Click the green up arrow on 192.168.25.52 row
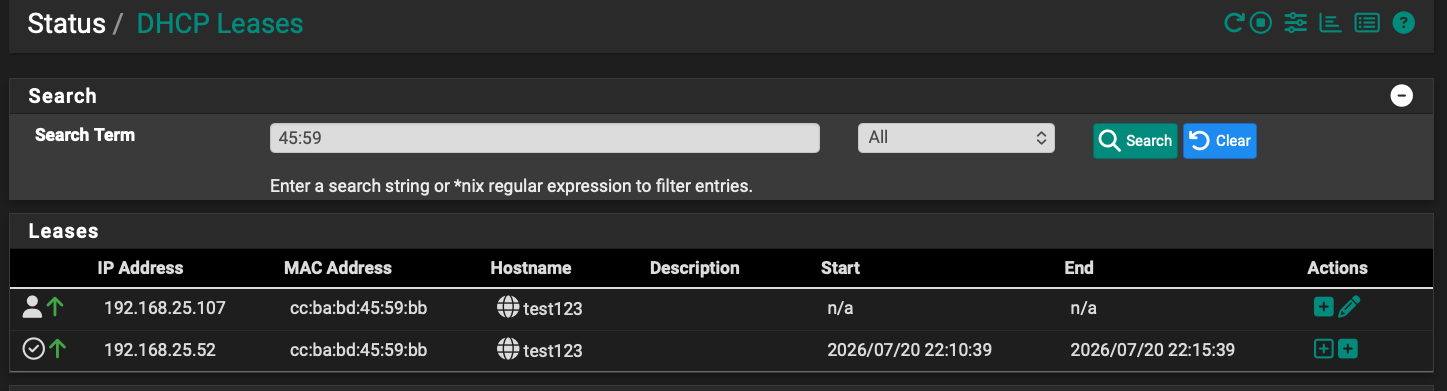Image resolution: width=1447 pixels, height=391 pixels. pos(58,349)
